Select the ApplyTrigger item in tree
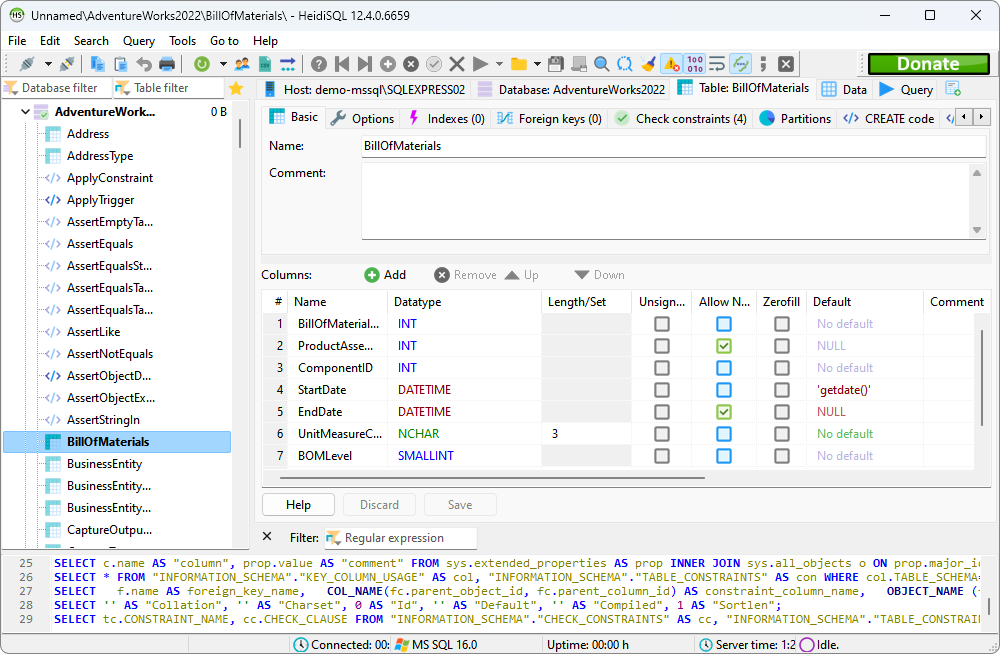 [100, 200]
